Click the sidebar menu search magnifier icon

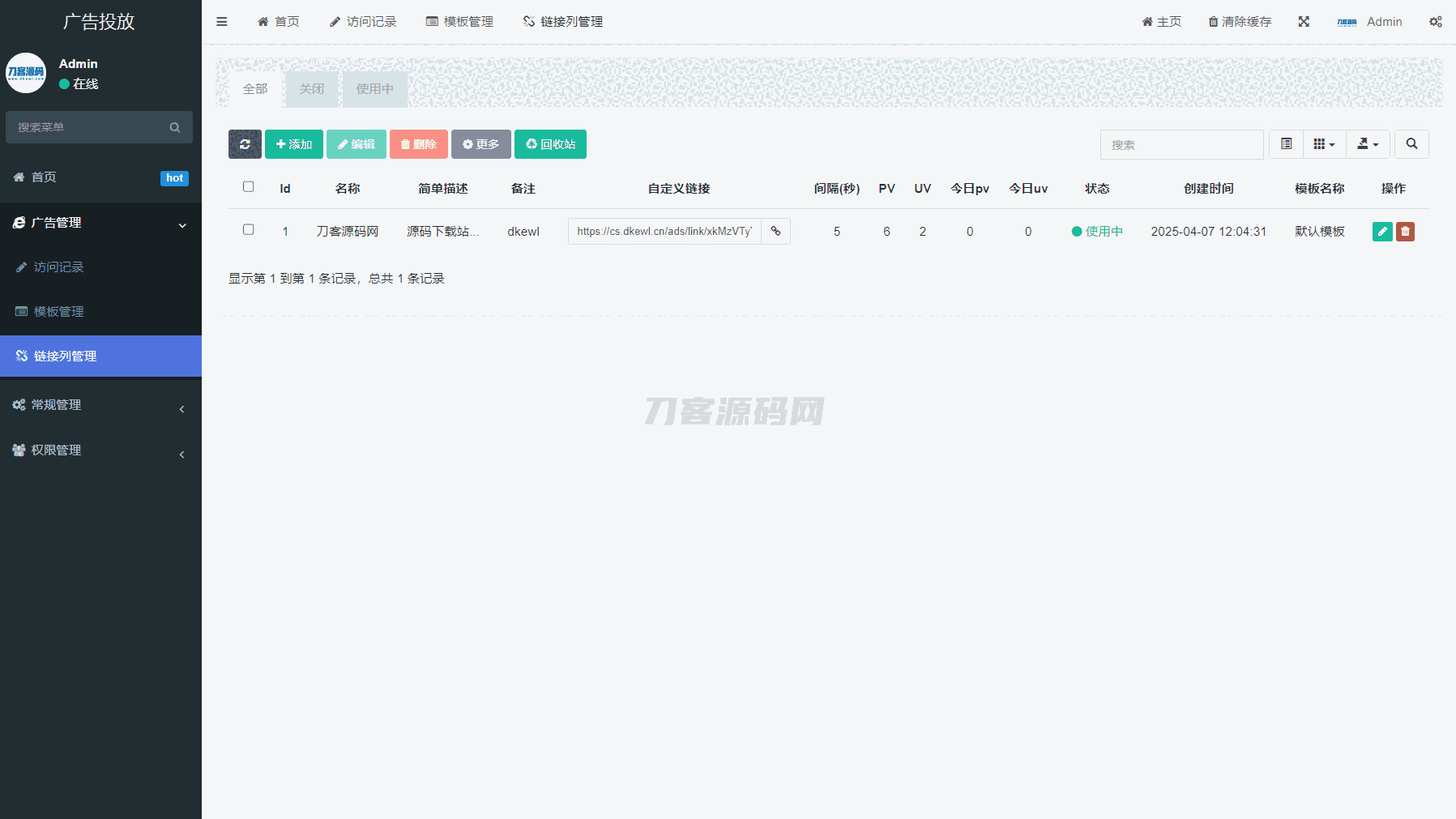[175, 127]
